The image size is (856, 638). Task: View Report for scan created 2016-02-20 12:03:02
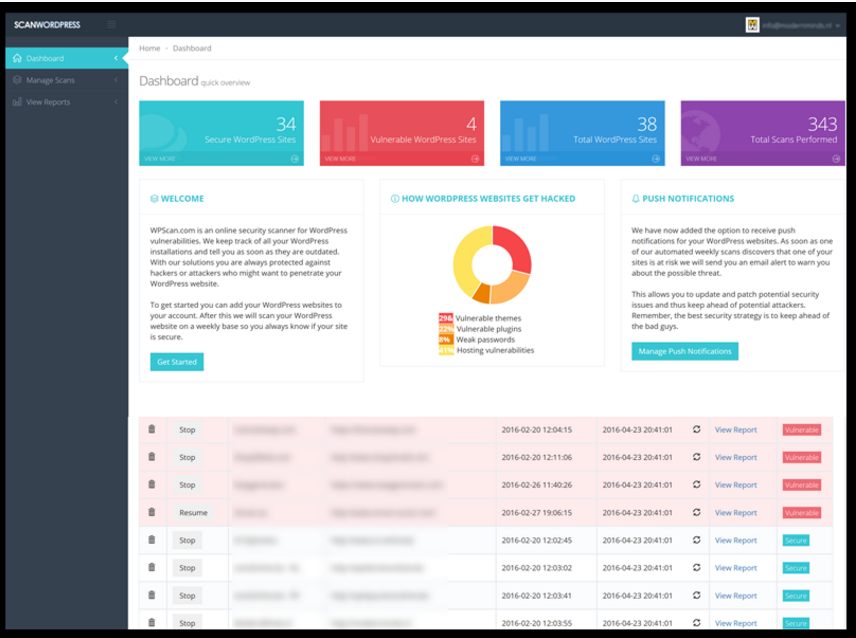pos(736,568)
